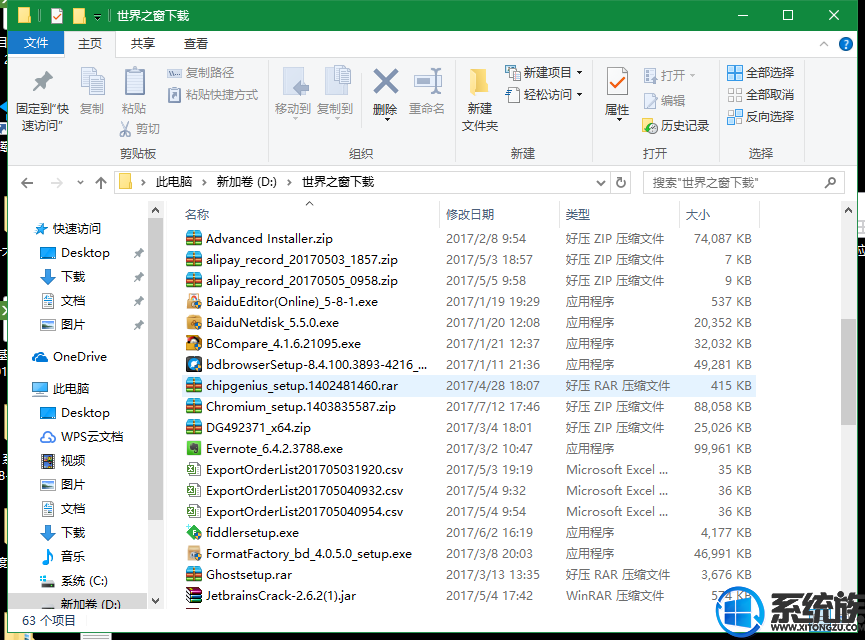Click Copy path in clipboard group

point(201,72)
